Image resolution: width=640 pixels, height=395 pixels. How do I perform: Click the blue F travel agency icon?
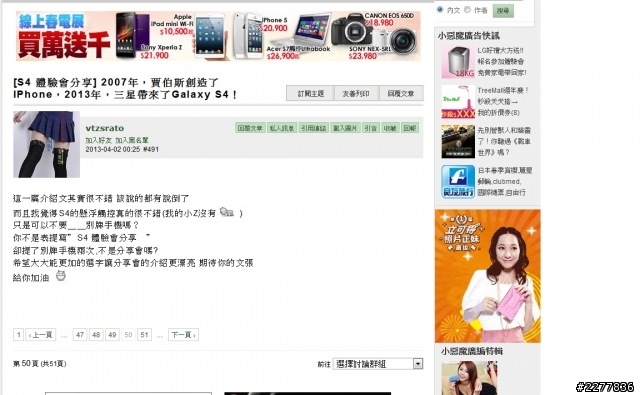pos(458,182)
